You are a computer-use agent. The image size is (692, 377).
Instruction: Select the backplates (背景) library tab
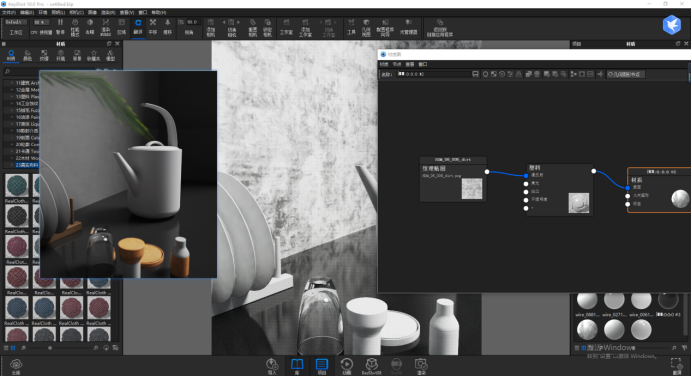pyautogui.click(x=77, y=55)
